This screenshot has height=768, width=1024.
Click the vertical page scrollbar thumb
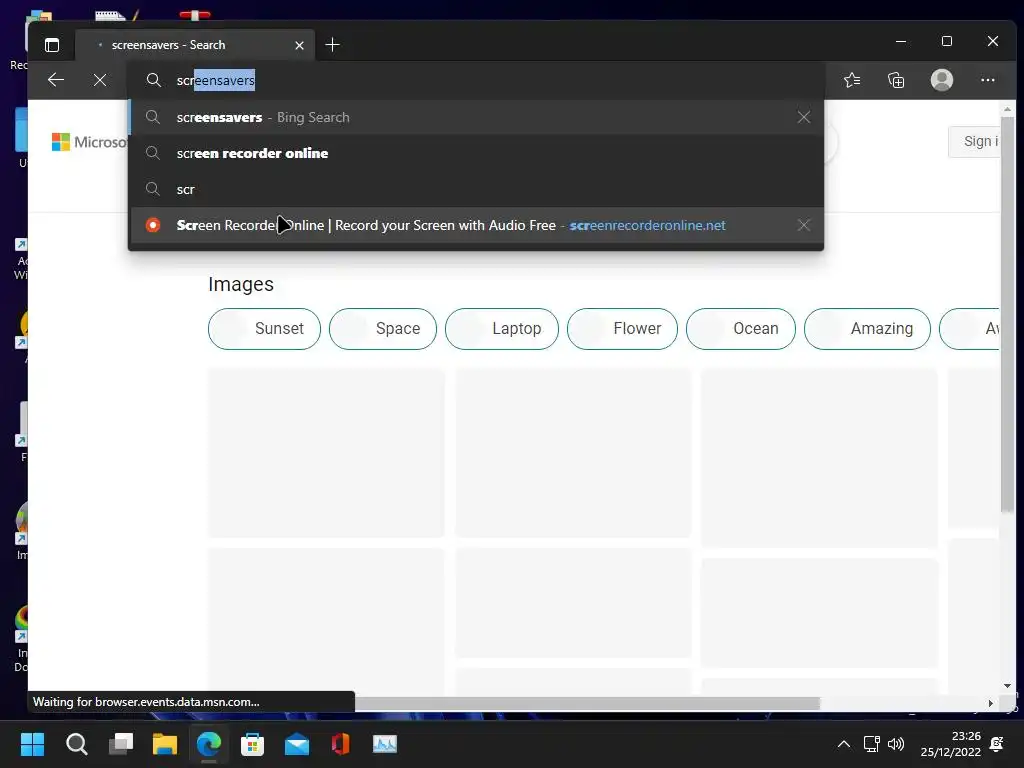tap(1007, 315)
